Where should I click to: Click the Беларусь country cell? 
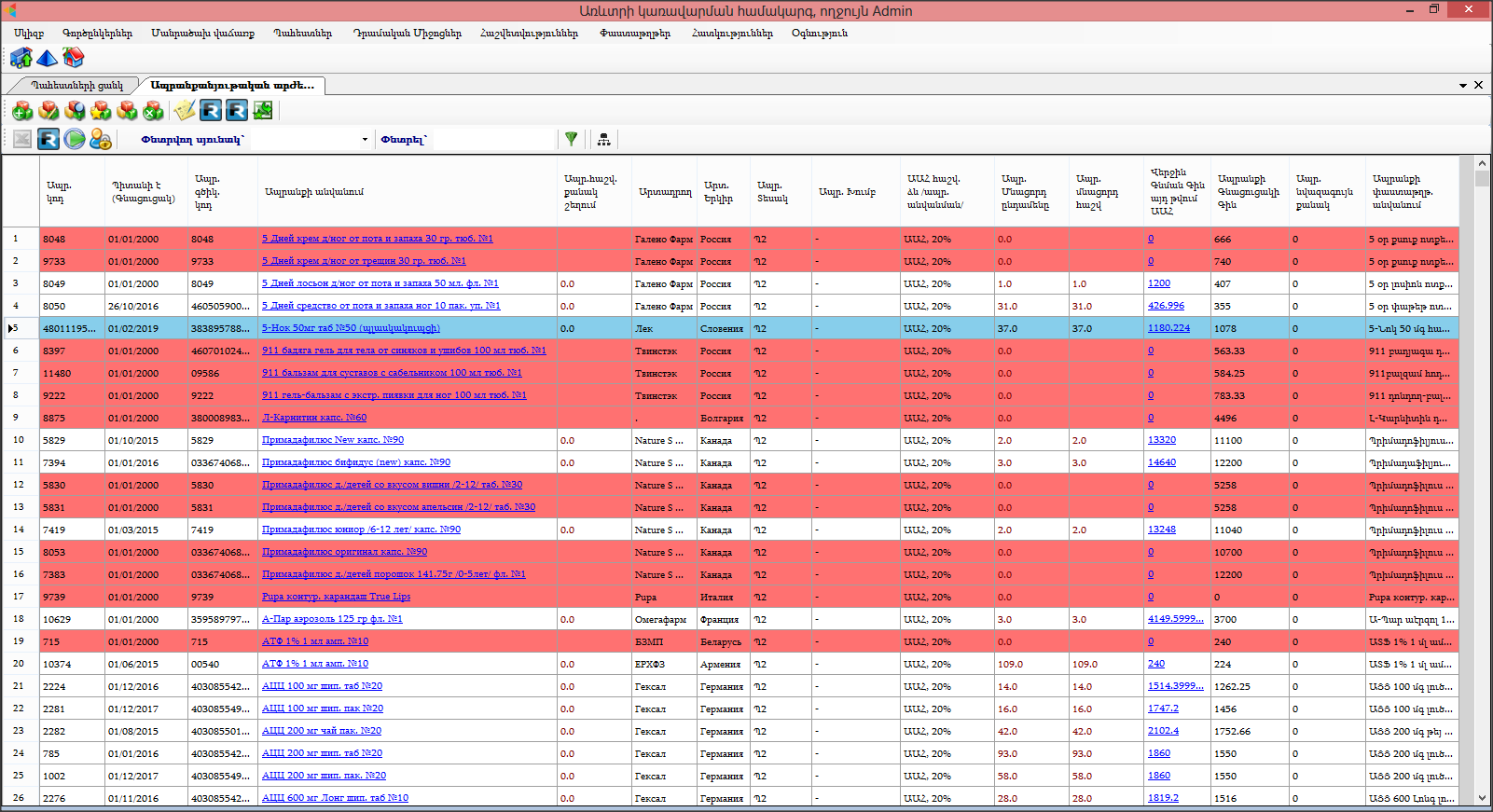tap(723, 641)
